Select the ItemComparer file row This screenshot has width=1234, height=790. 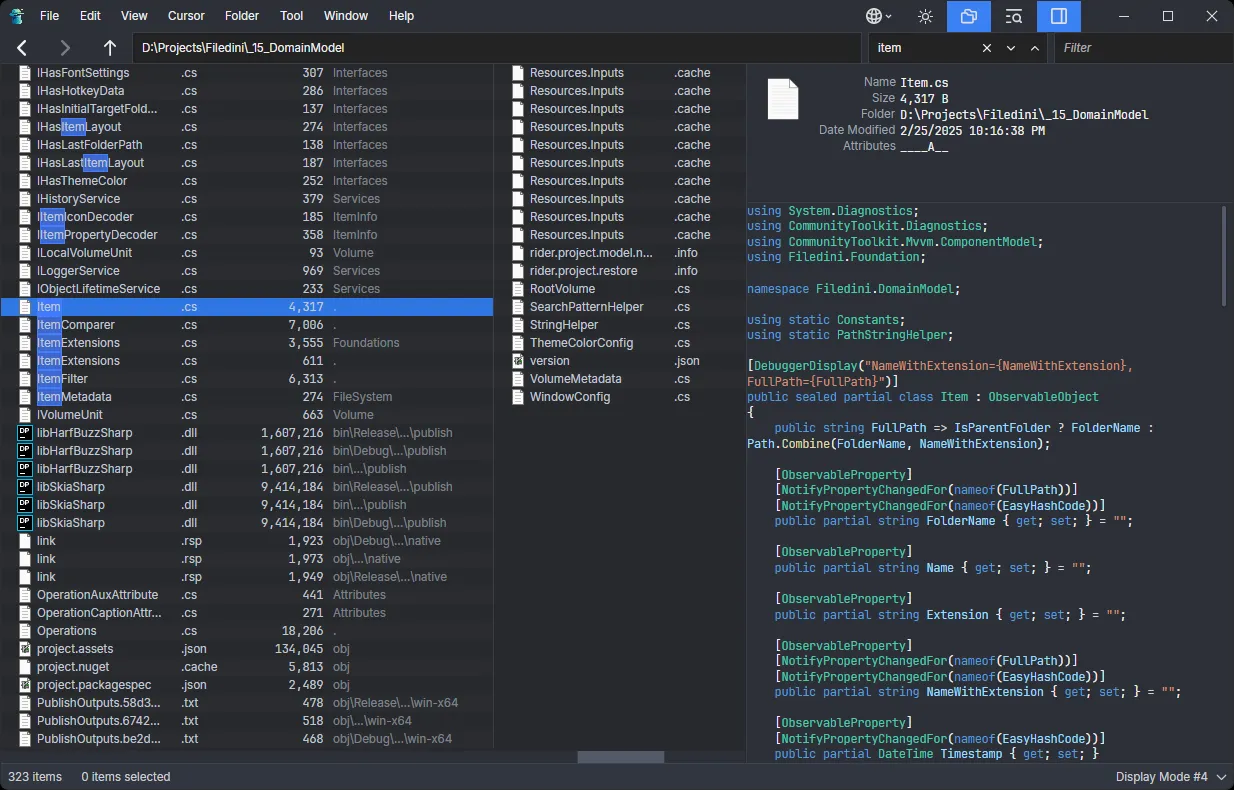click(x=76, y=325)
